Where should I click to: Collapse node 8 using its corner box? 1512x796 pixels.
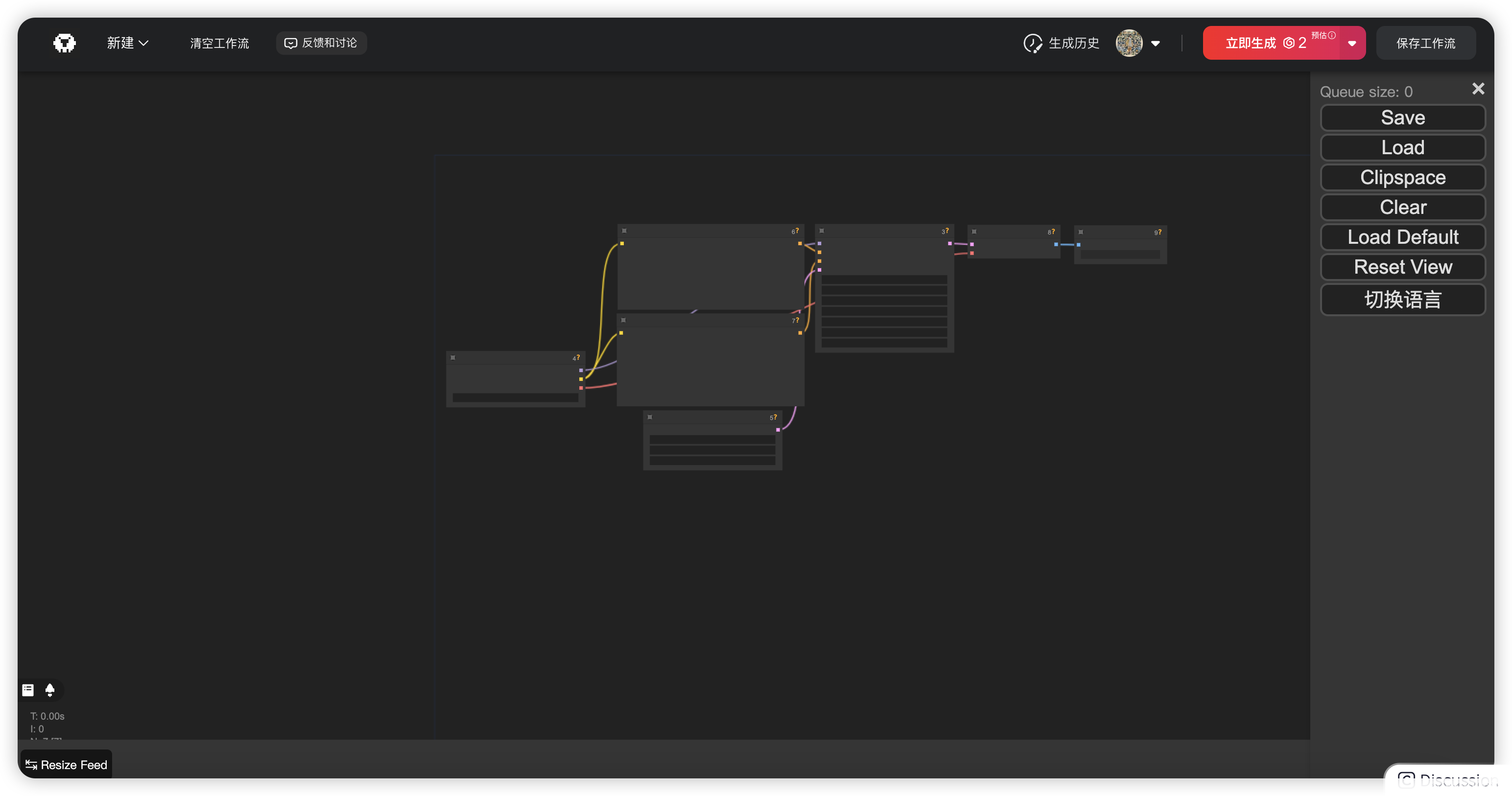click(x=974, y=232)
